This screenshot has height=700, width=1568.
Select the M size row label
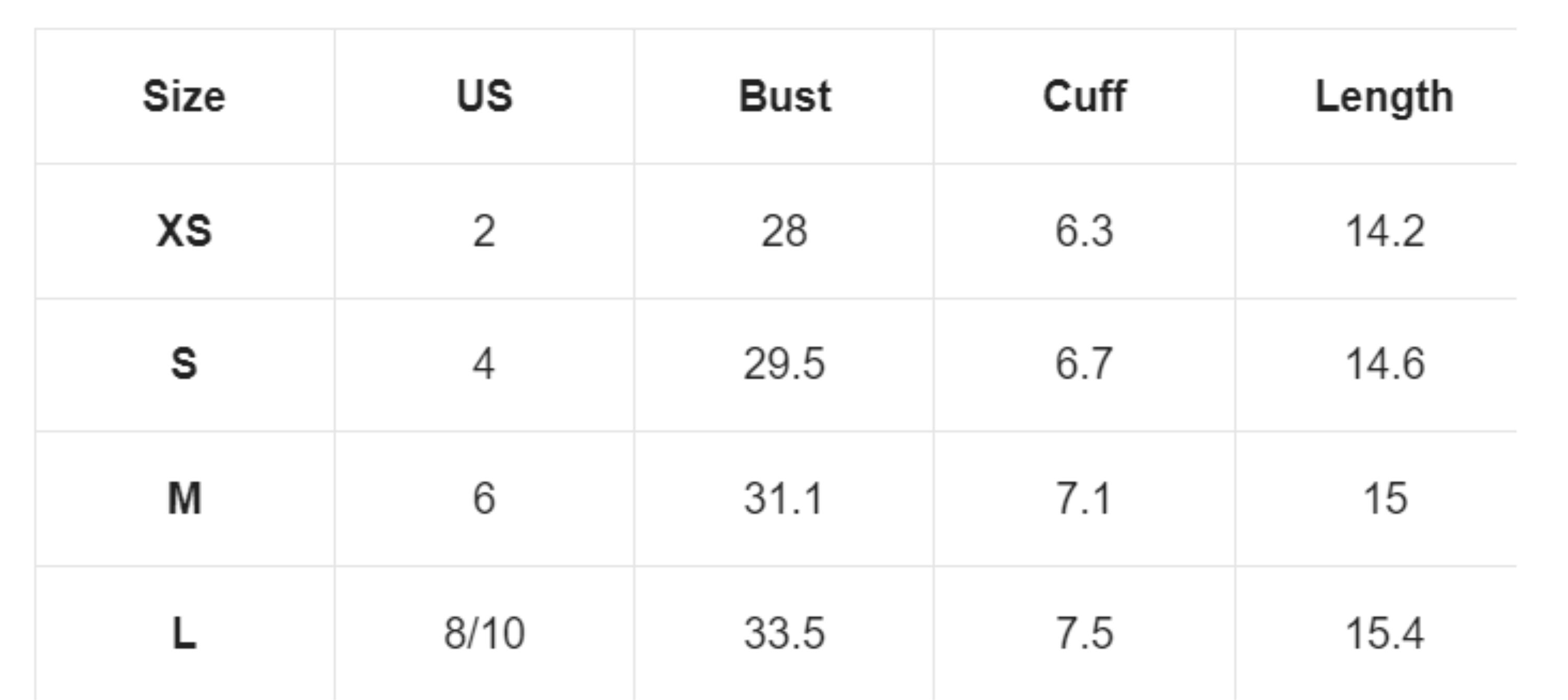point(184,499)
